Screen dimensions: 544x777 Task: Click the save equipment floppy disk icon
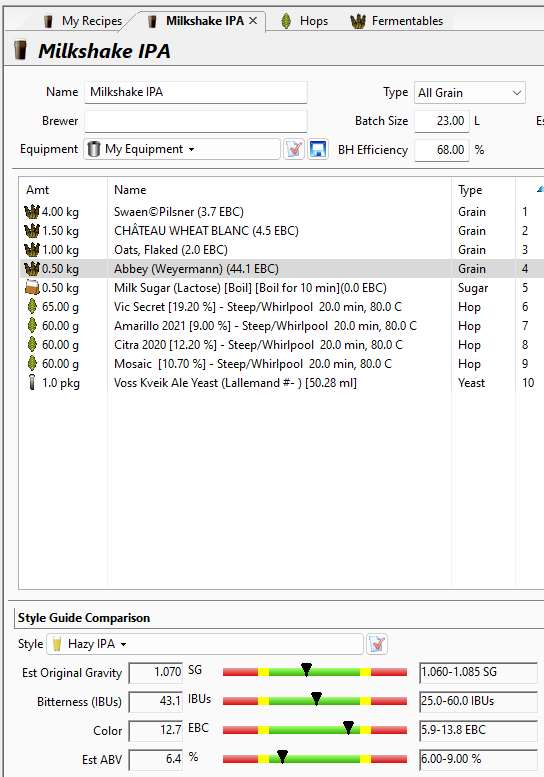point(318,149)
